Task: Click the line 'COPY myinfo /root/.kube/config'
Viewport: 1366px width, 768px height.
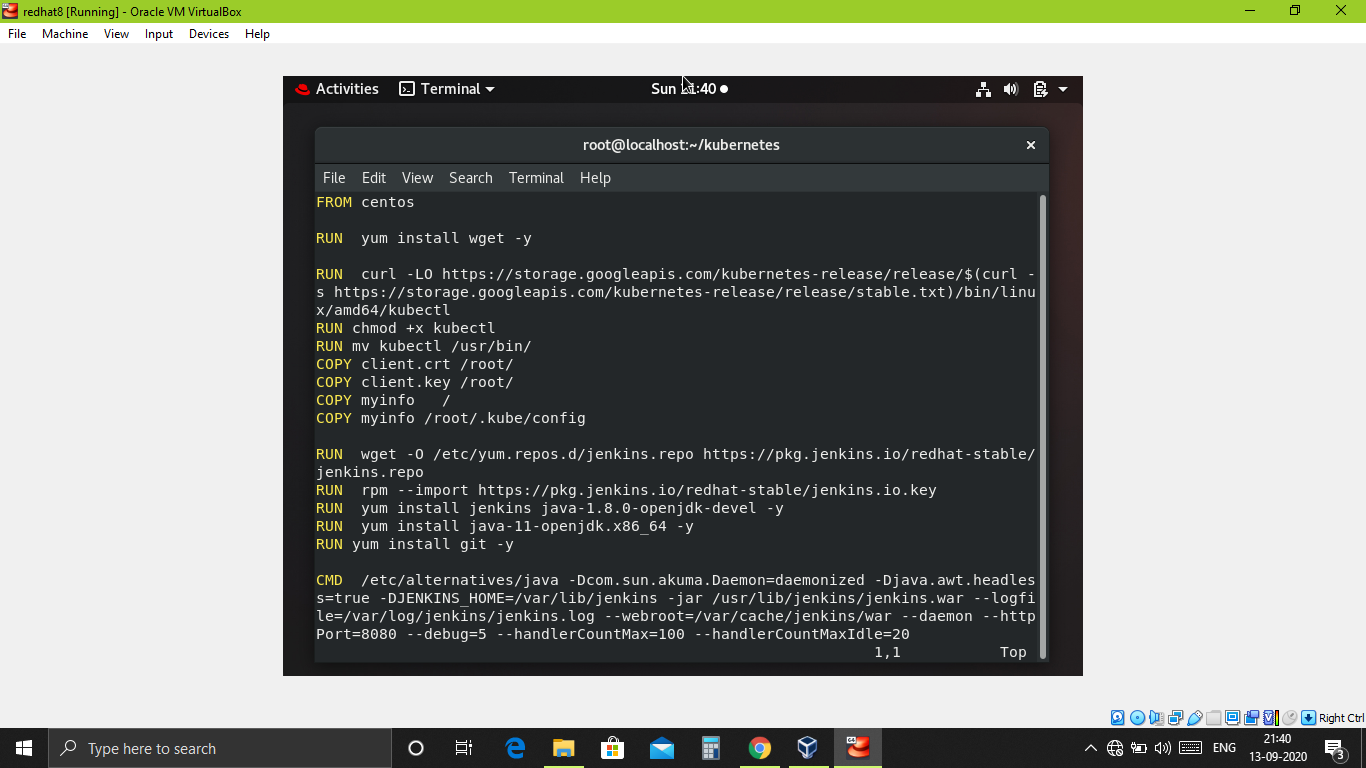Action: 450,418
